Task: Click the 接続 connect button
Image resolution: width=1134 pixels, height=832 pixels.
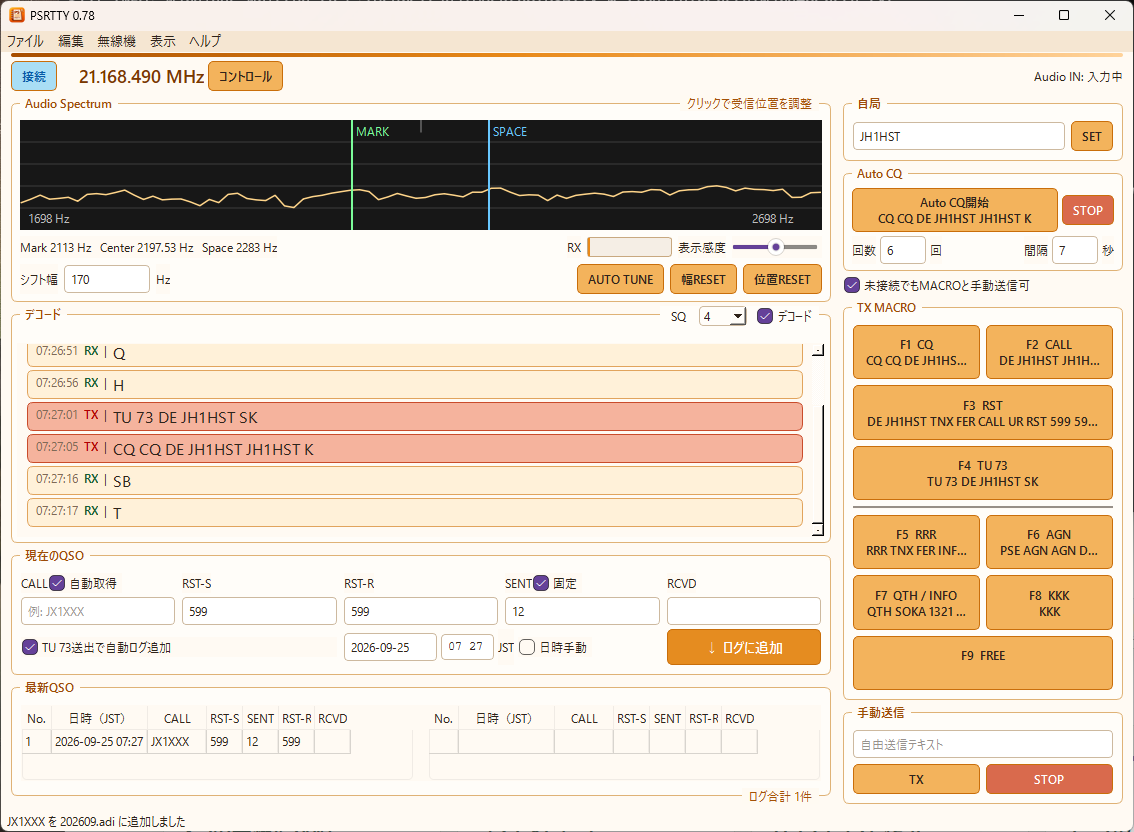Action: (x=34, y=76)
